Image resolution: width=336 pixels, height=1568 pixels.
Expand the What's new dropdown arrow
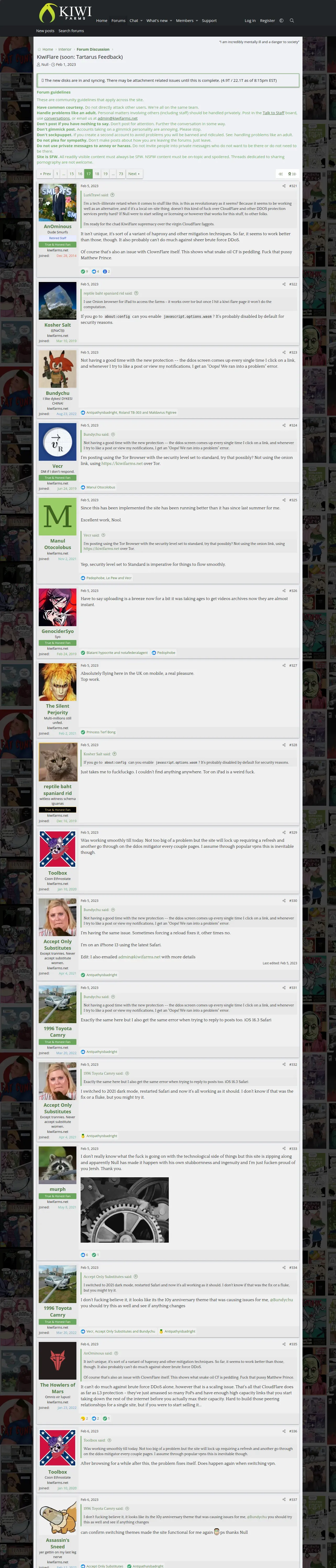(171, 21)
